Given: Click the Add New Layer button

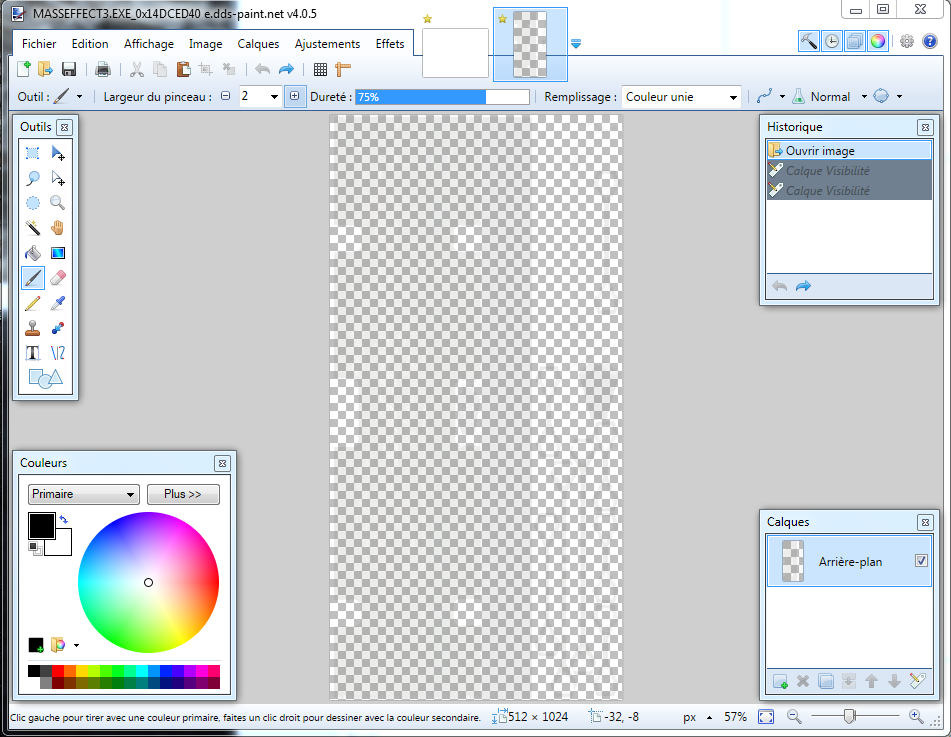Looking at the screenshot, I should coord(781,681).
